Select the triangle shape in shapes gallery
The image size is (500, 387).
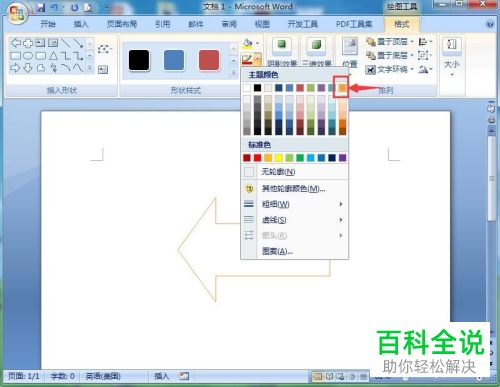(53, 56)
